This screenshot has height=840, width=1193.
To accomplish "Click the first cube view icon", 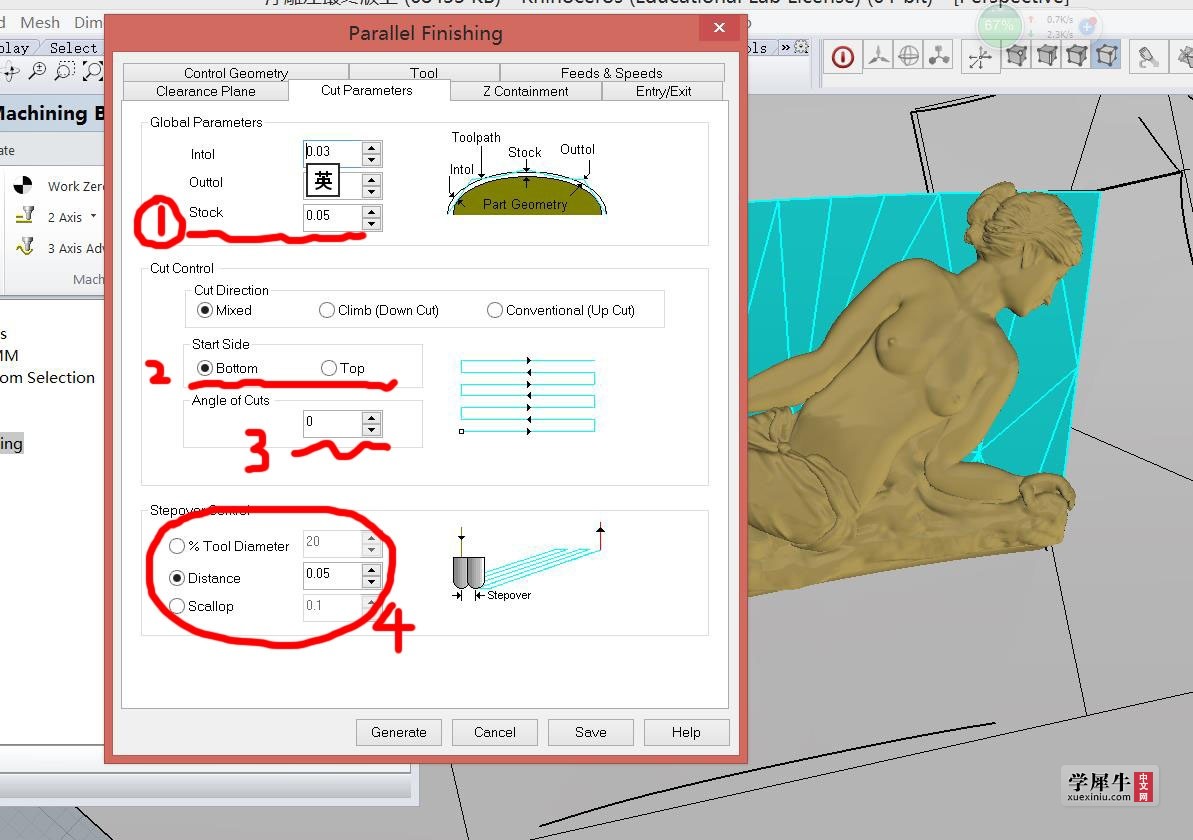I will [x=1016, y=56].
